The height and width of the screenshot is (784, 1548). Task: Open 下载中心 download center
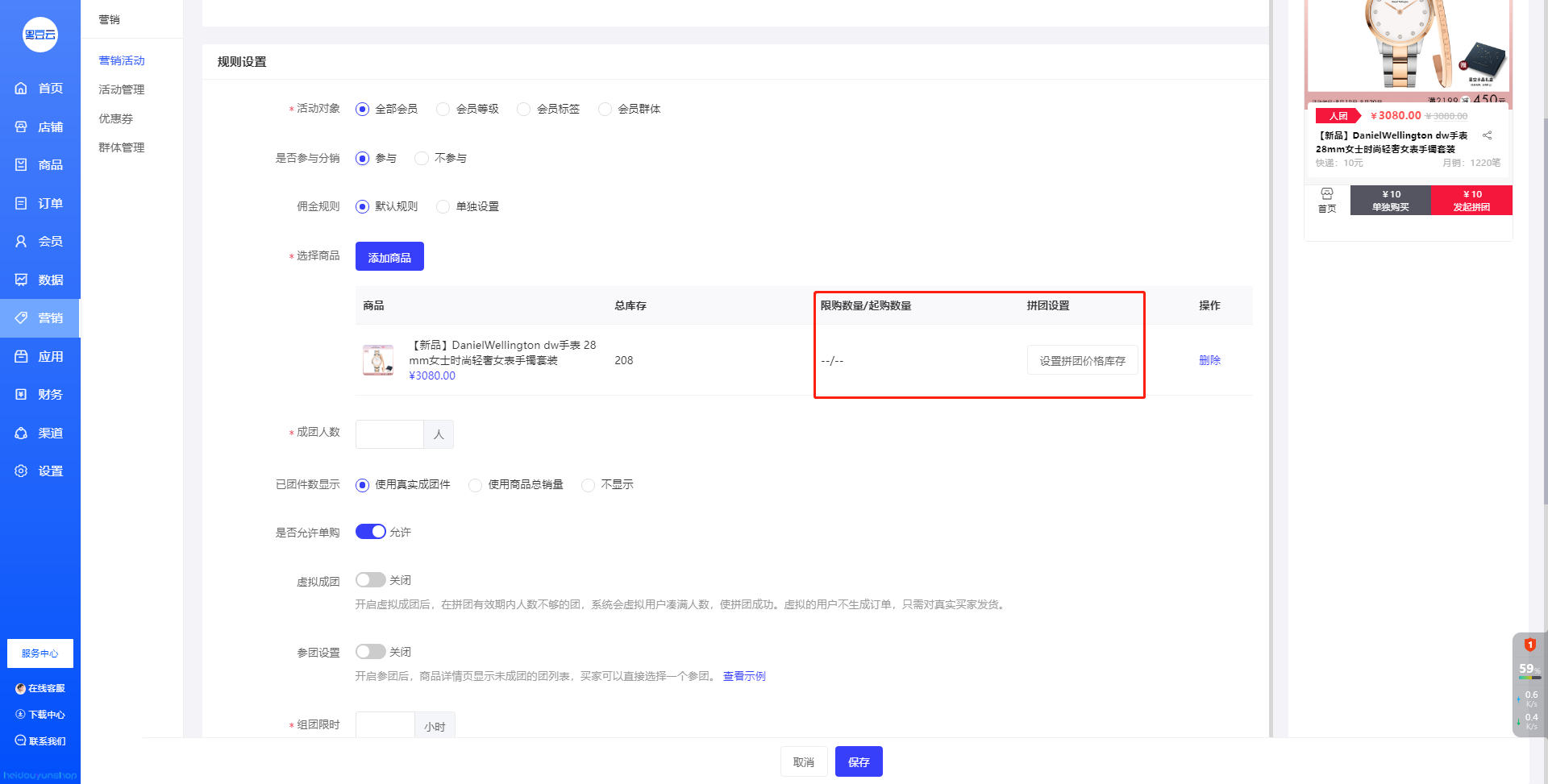[x=40, y=715]
